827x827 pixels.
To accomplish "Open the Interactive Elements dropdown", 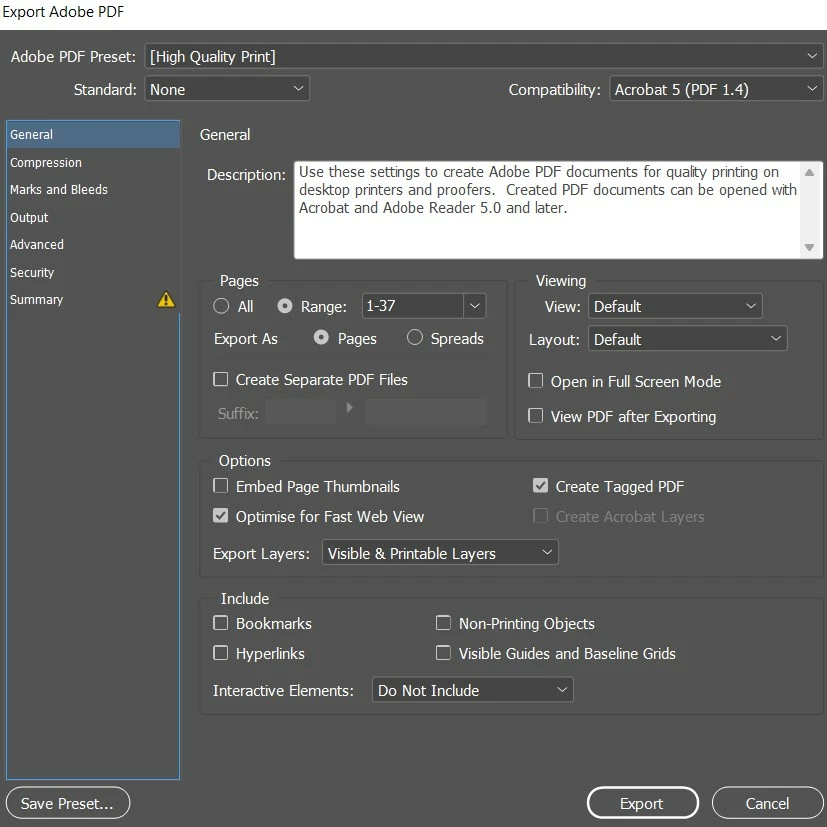I will [x=473, y=690].
